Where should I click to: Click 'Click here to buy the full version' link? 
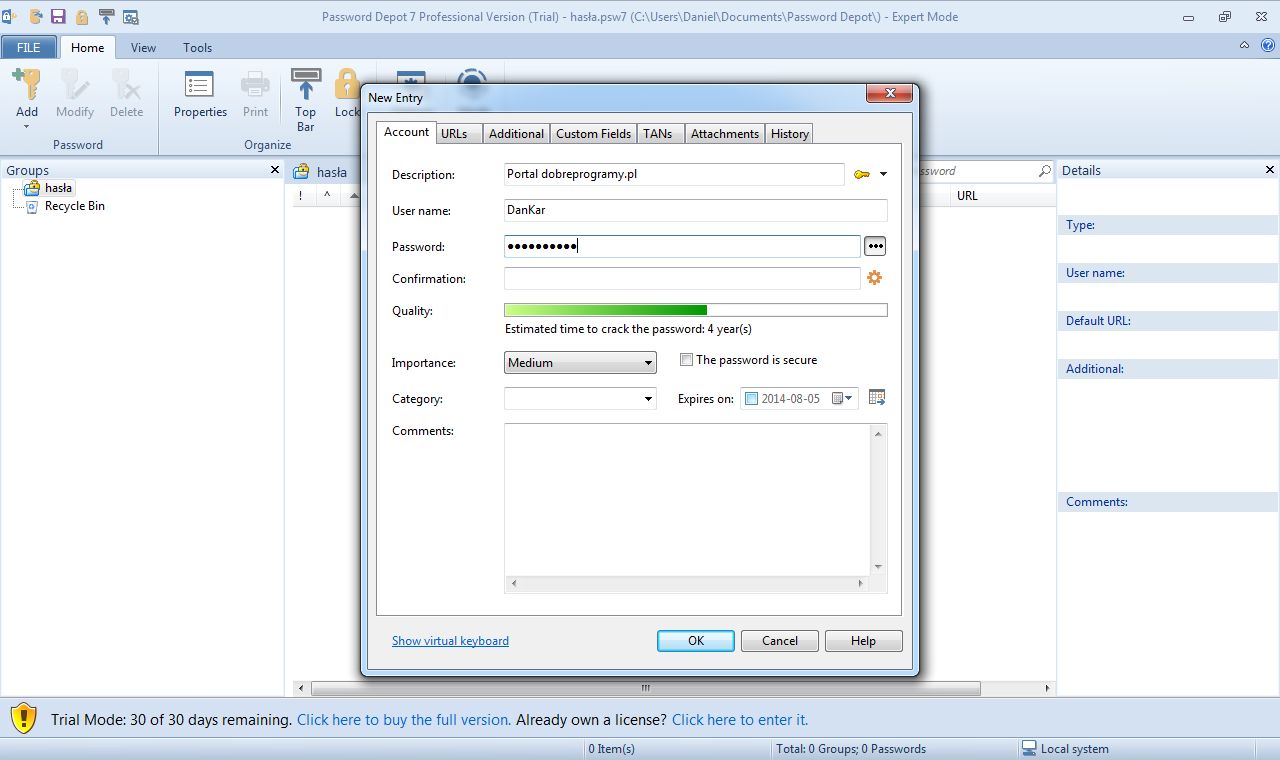coord(404,719)
